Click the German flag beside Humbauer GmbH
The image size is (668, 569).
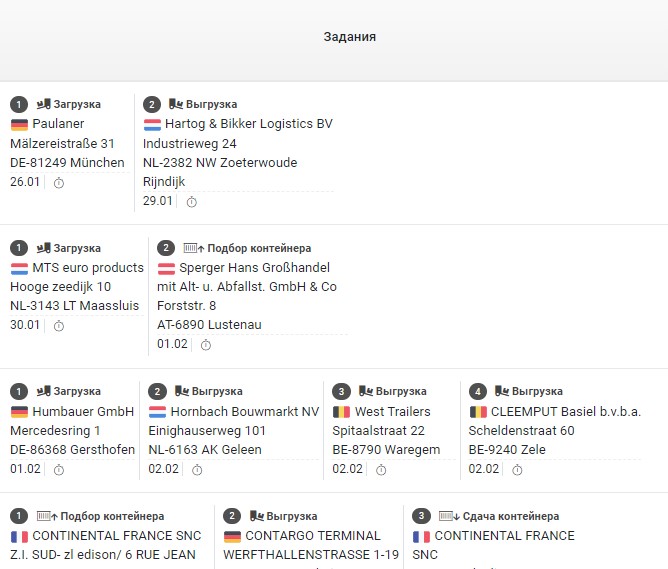19,412
